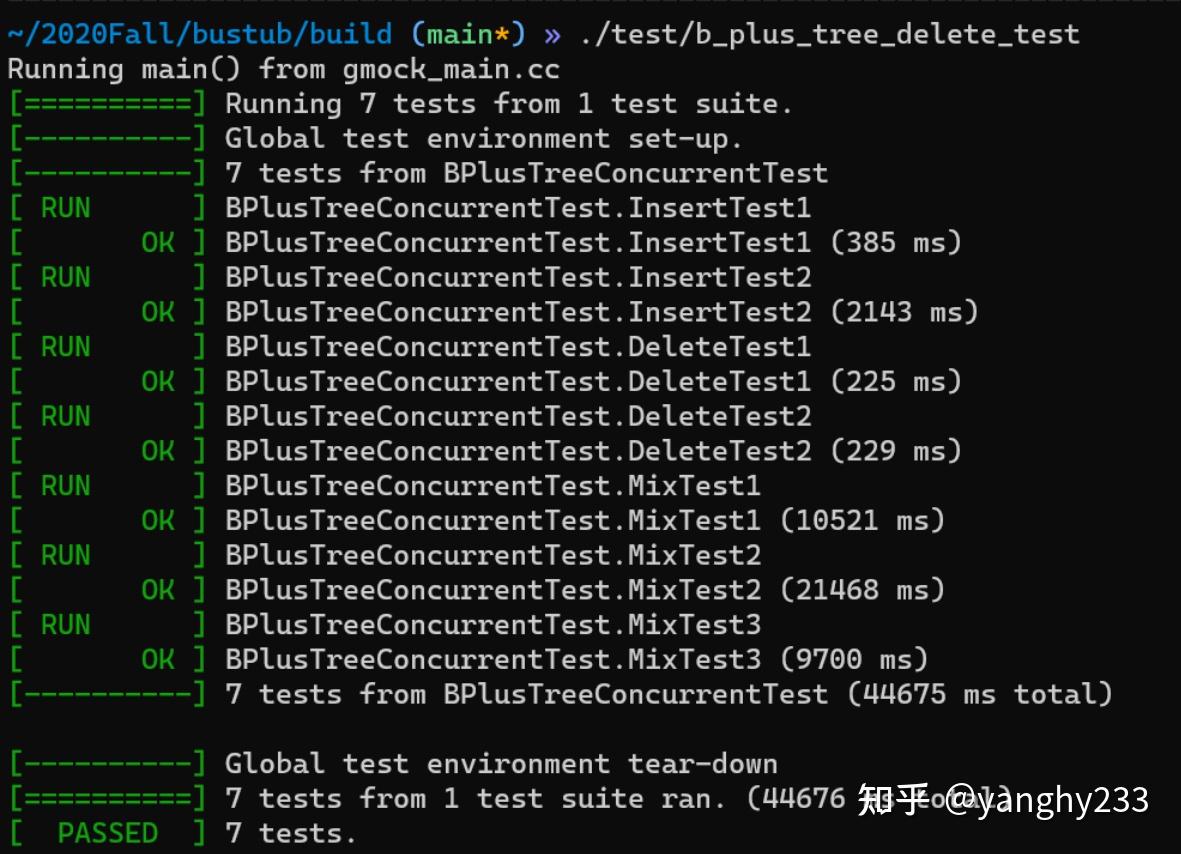The width and height of the screenshot is (1181, 854).
Task: Click the (main*) git branch indicator
Action: [468, 34]
